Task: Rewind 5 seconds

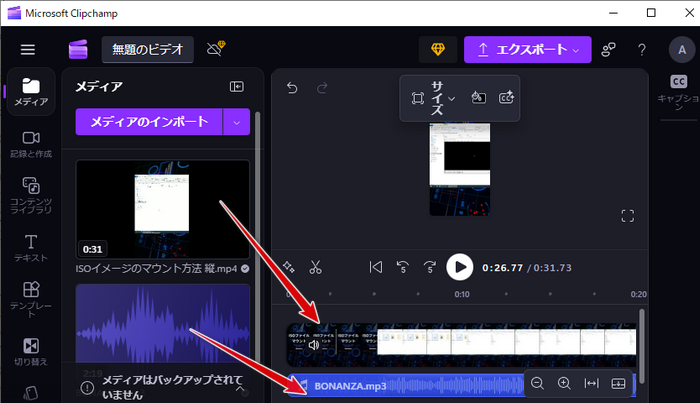Action: (403, 267)
